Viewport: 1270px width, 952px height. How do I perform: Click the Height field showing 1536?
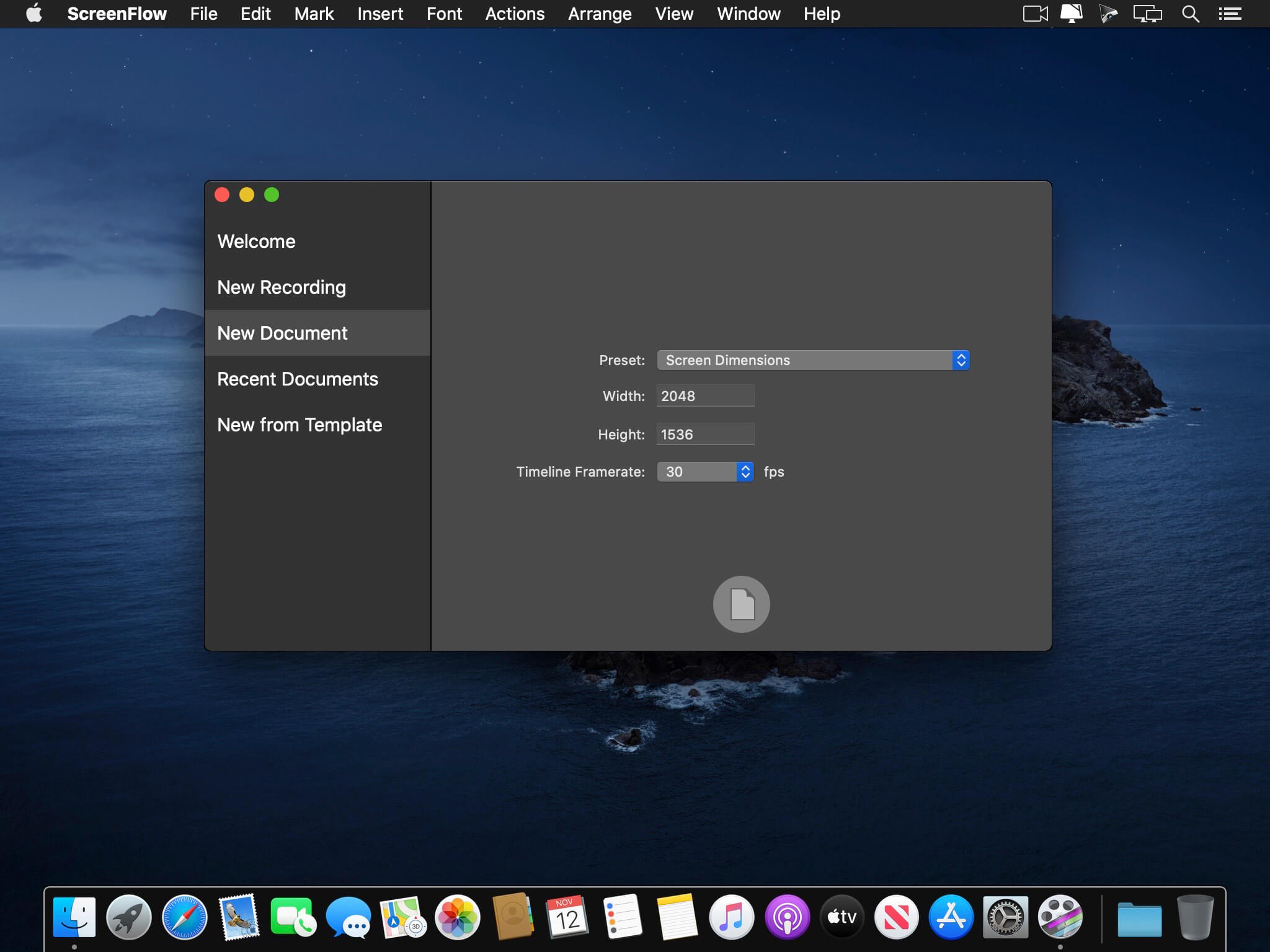(x=705, y=434)
